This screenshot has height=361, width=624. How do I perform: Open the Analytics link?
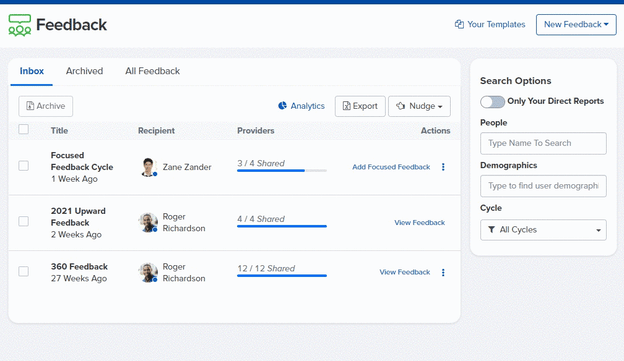click(307, 106)
